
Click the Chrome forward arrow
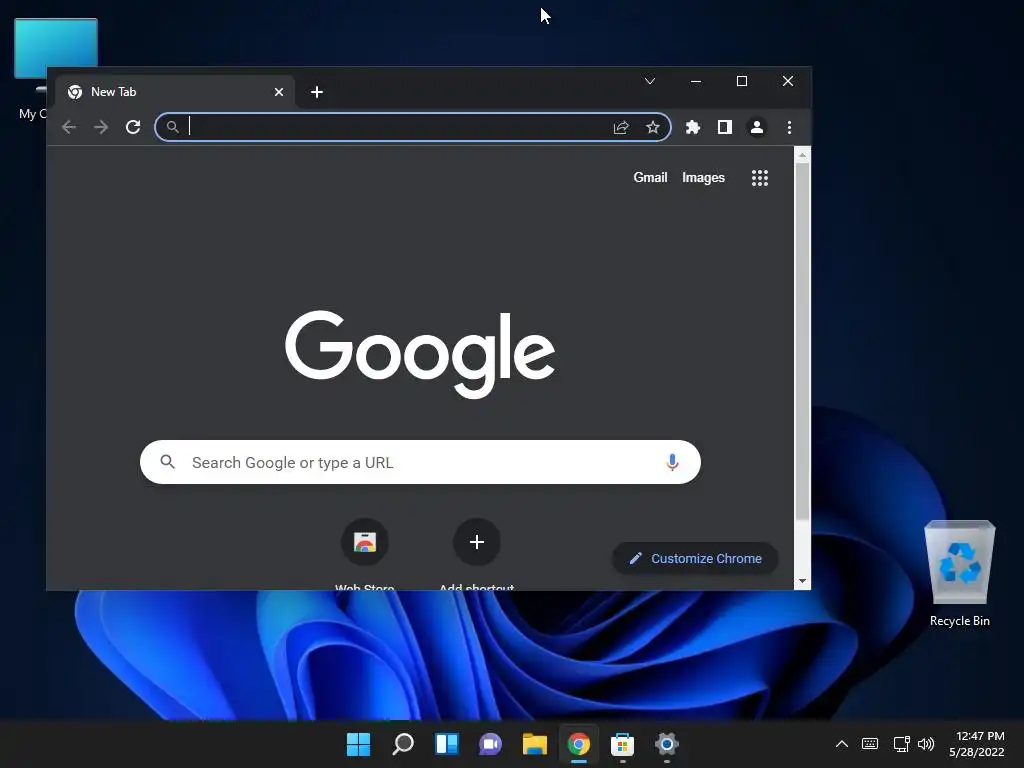101,127
